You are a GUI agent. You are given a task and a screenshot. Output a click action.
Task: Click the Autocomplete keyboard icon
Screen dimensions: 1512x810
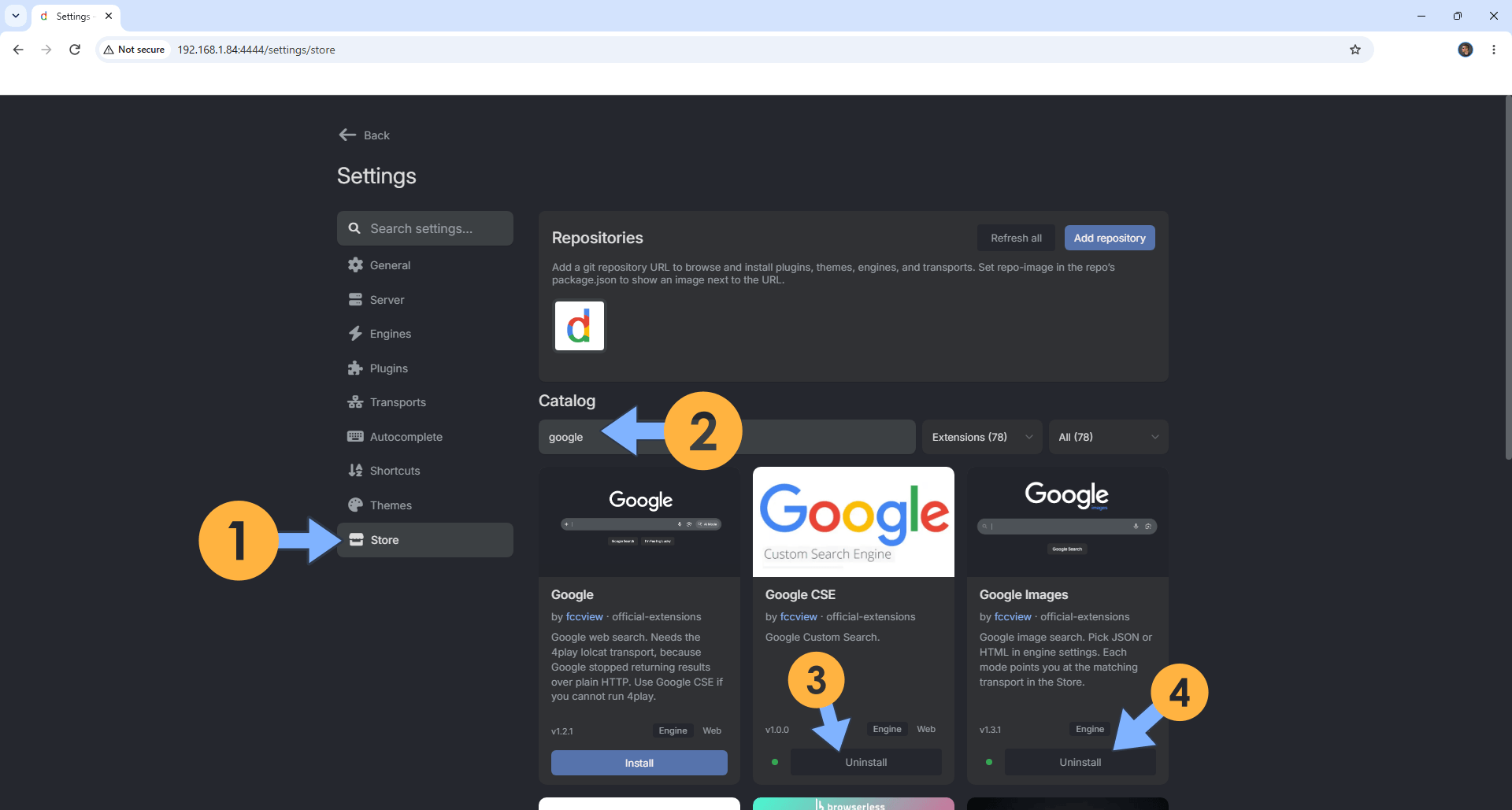[x=355, y=437]
